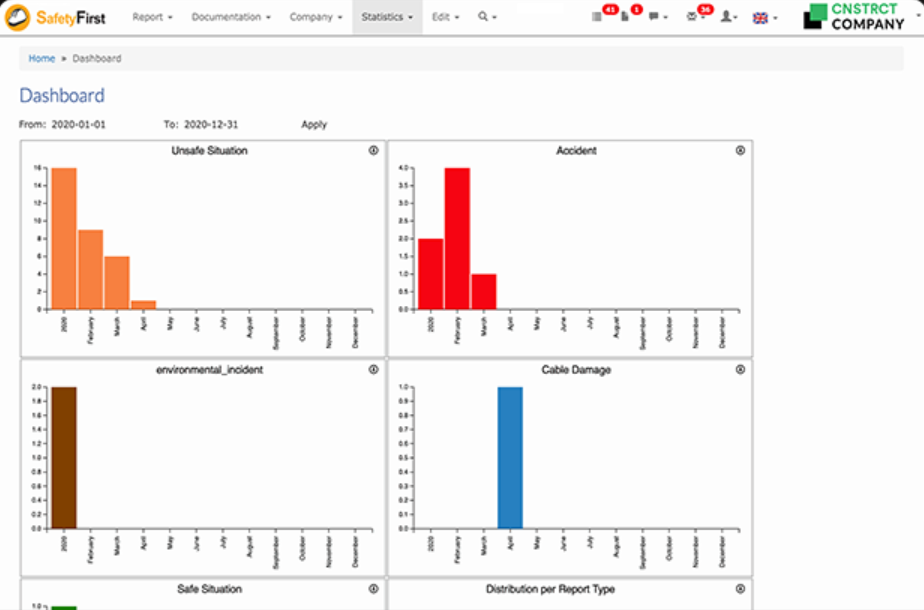The height and width of the screenshot is (610, 924).
Task: Select the April bar in Cable Damage chart
Action: pyautogui.click(x=510, y=455)
